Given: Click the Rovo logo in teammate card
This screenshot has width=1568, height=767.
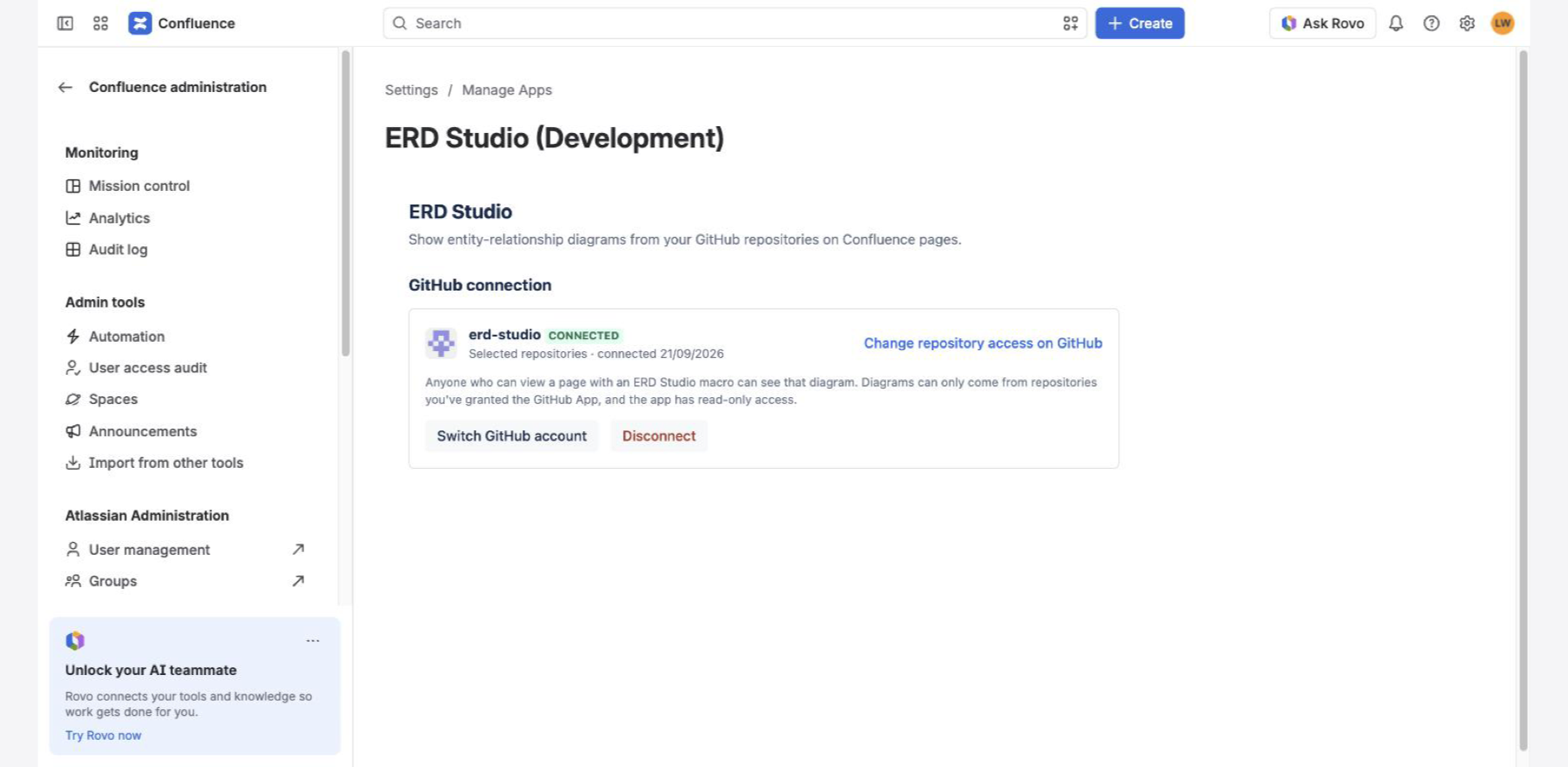Looking at the screenshot, I should pos(75,641).
